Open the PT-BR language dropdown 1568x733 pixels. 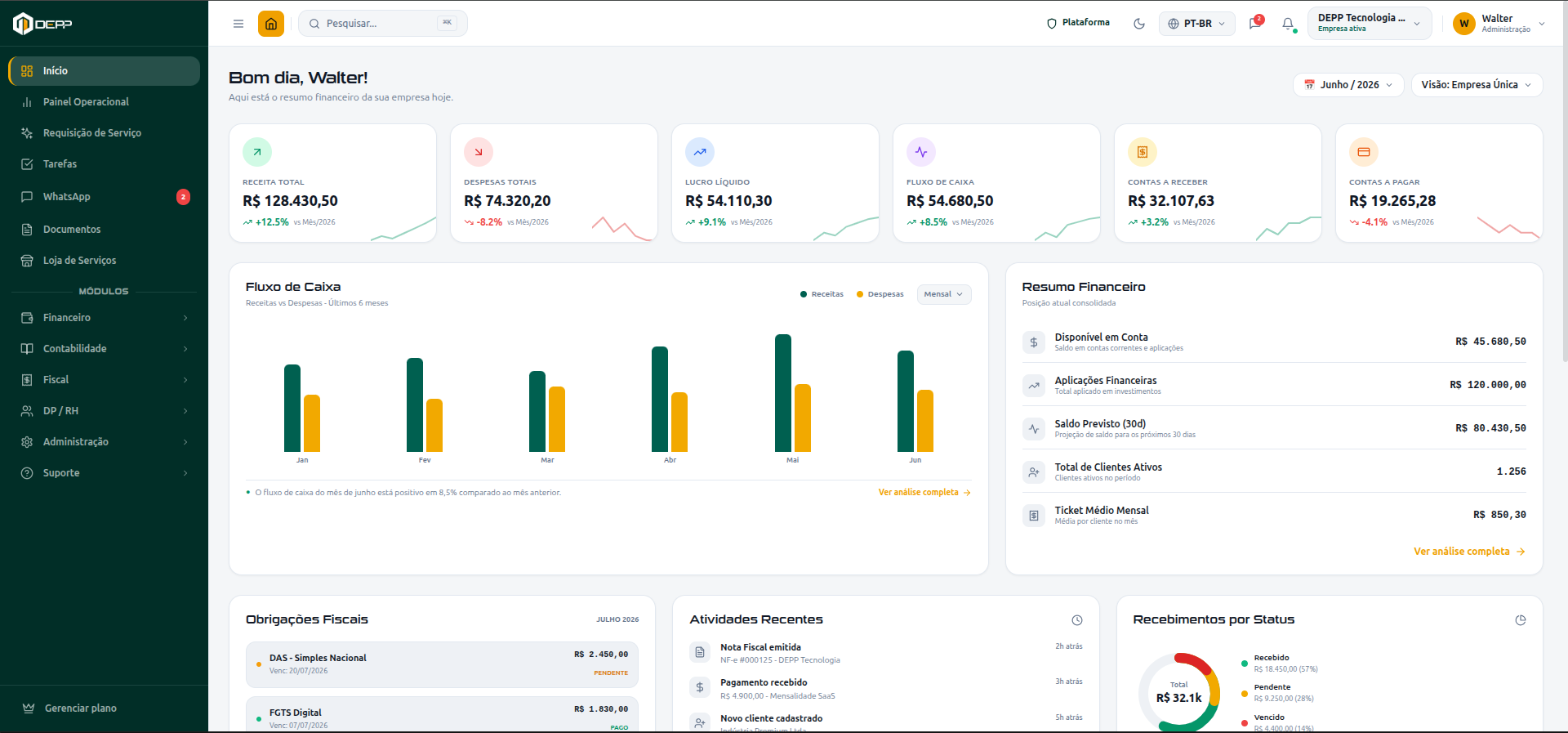coord(1197,24)
